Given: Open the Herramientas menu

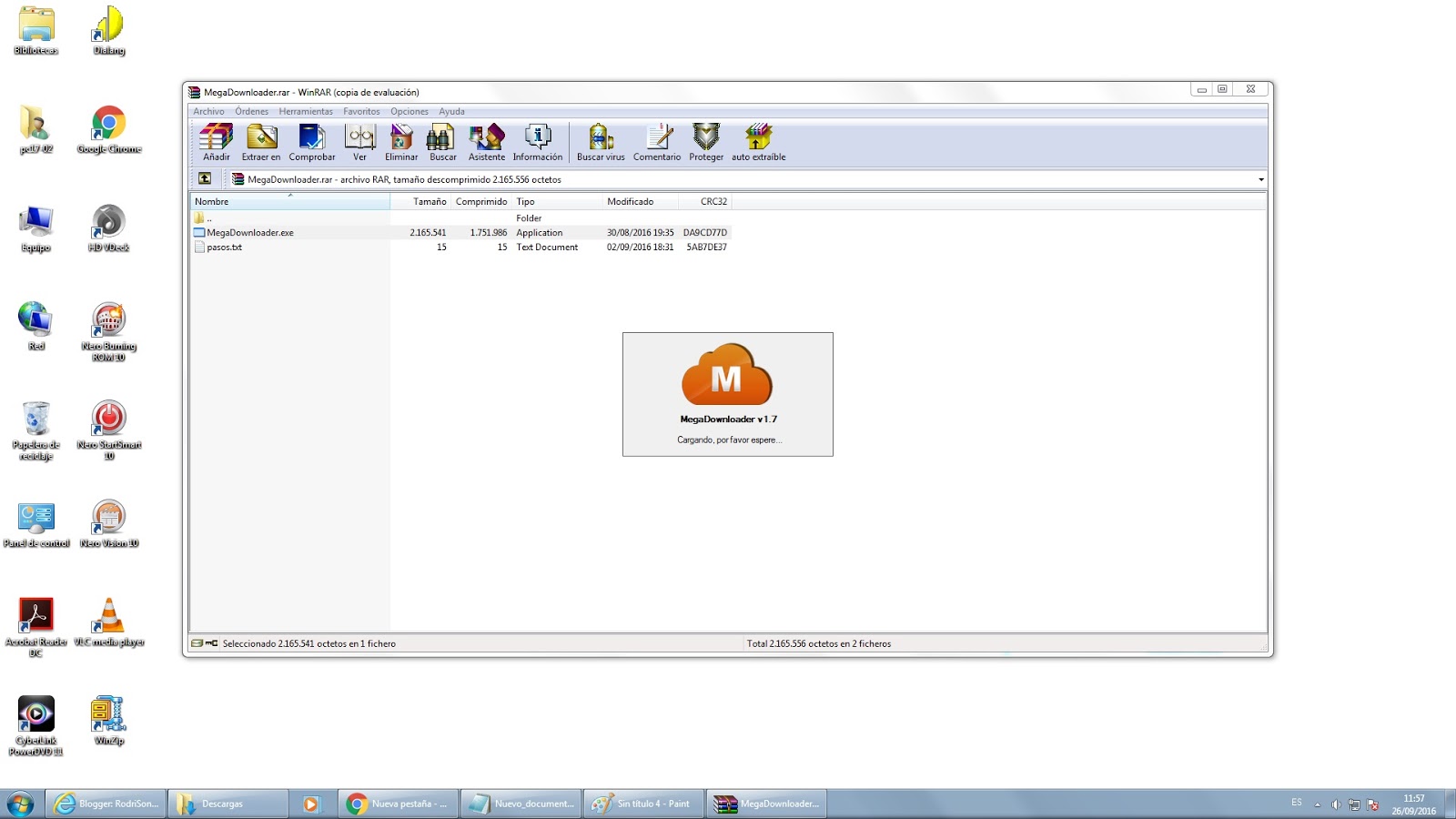Looking at the screenshot, I should coord(306,111).
